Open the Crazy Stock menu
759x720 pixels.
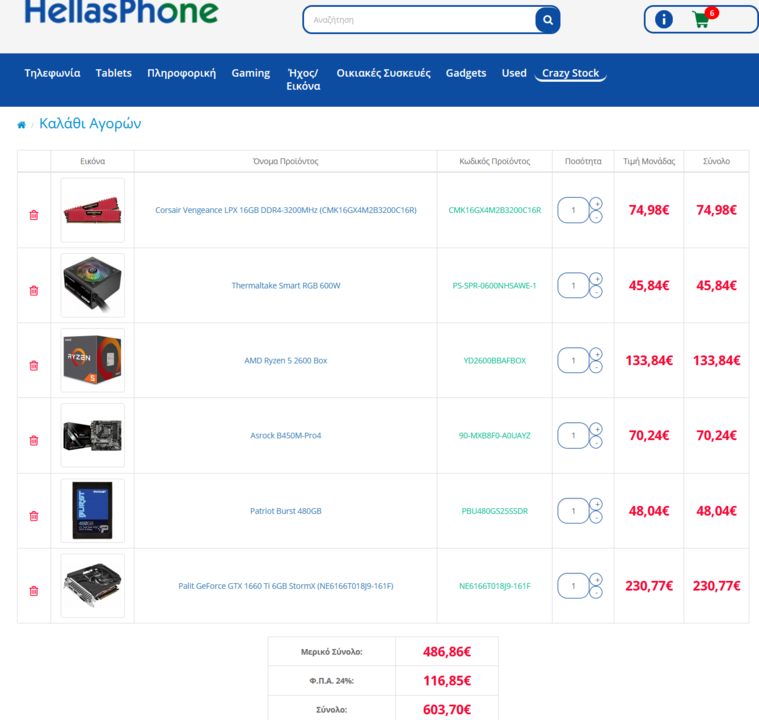tap(570, 73)
